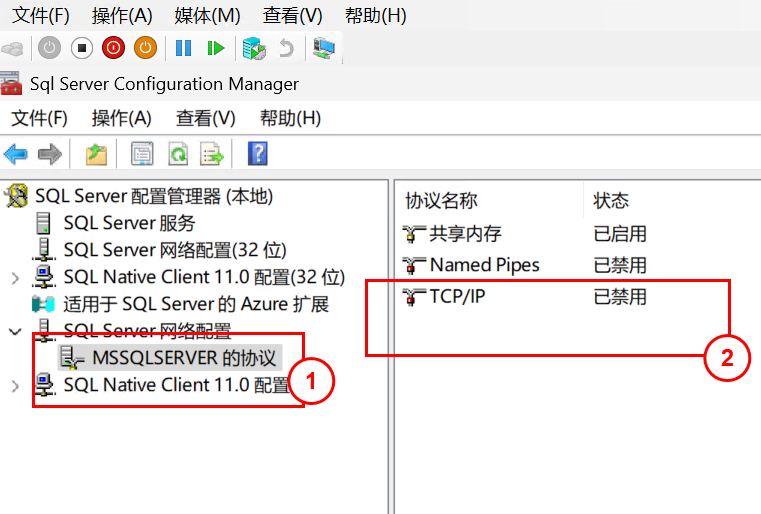
Task: Click the enhanced session monitor icon
Action: [324, 47]
